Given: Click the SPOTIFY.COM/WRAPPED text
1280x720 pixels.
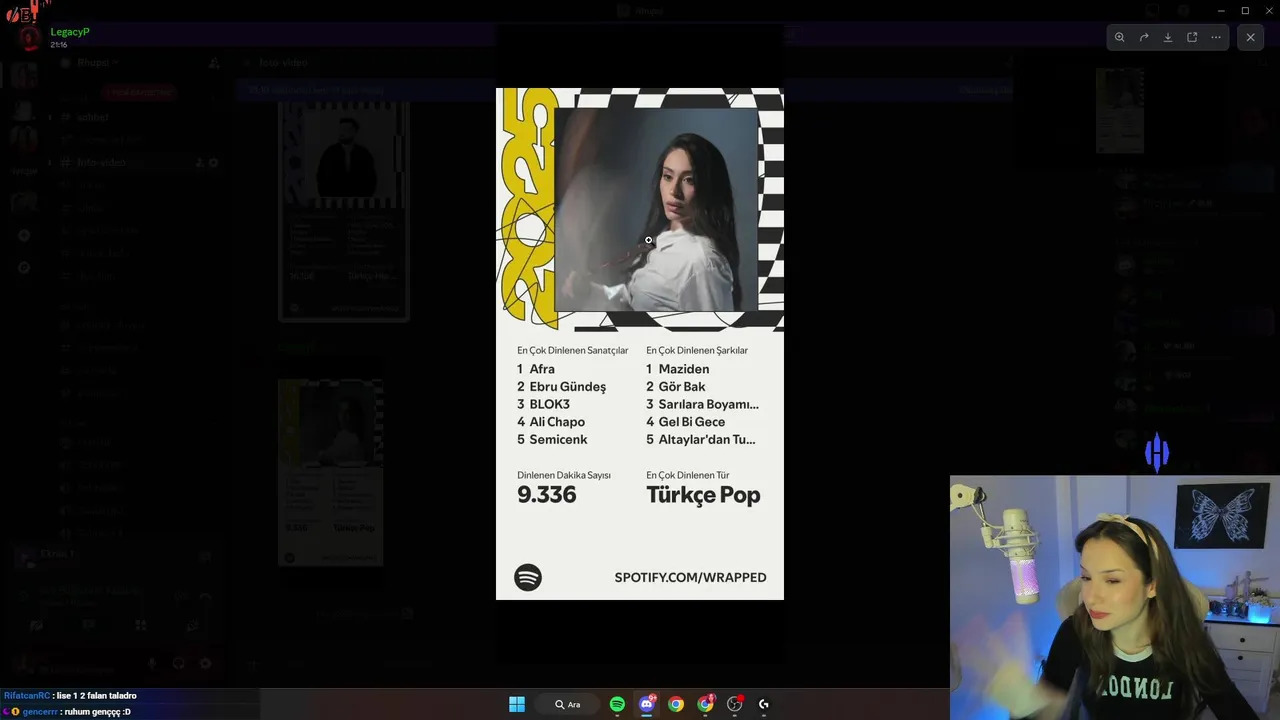Looking at the screenshot, I should coord(690,577).
